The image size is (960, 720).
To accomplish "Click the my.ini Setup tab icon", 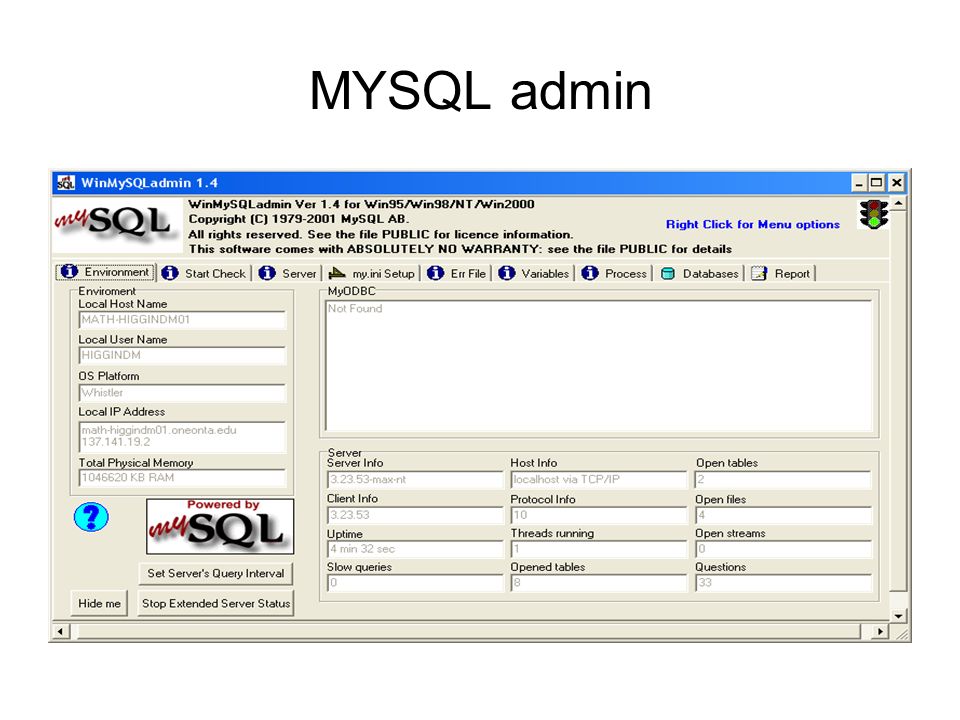I will pos(337,273).
